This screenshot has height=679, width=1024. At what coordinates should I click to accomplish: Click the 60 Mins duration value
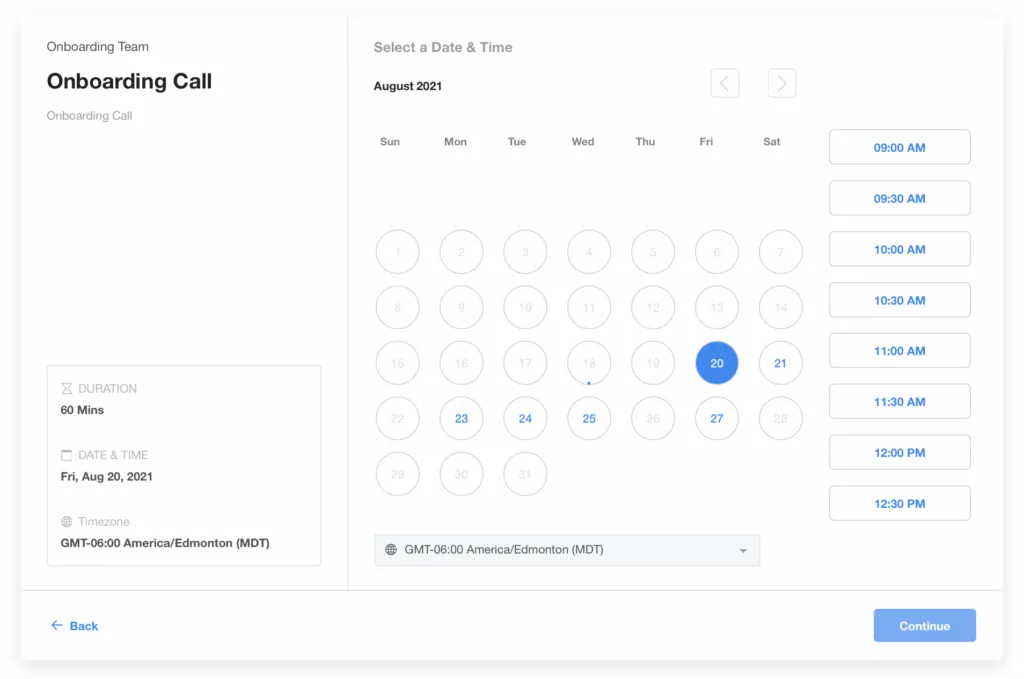pyautogui.click(x=82, y=410)
